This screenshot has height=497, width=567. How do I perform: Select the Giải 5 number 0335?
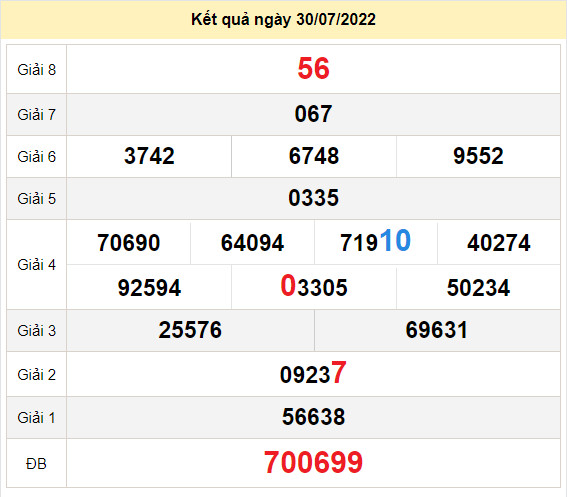click(x=314, y=198)
